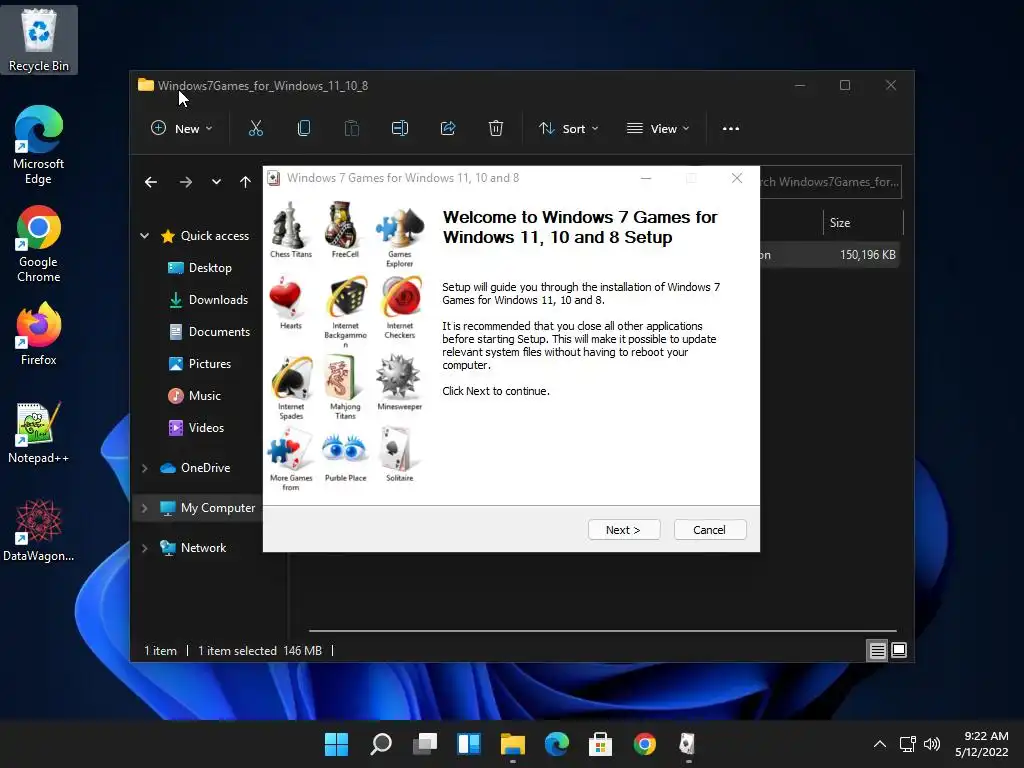Image resolution: width=1024 pixels, height=768 pixels.
Task: Click the Share icon in Explorer toolbar
Action: 448,129
